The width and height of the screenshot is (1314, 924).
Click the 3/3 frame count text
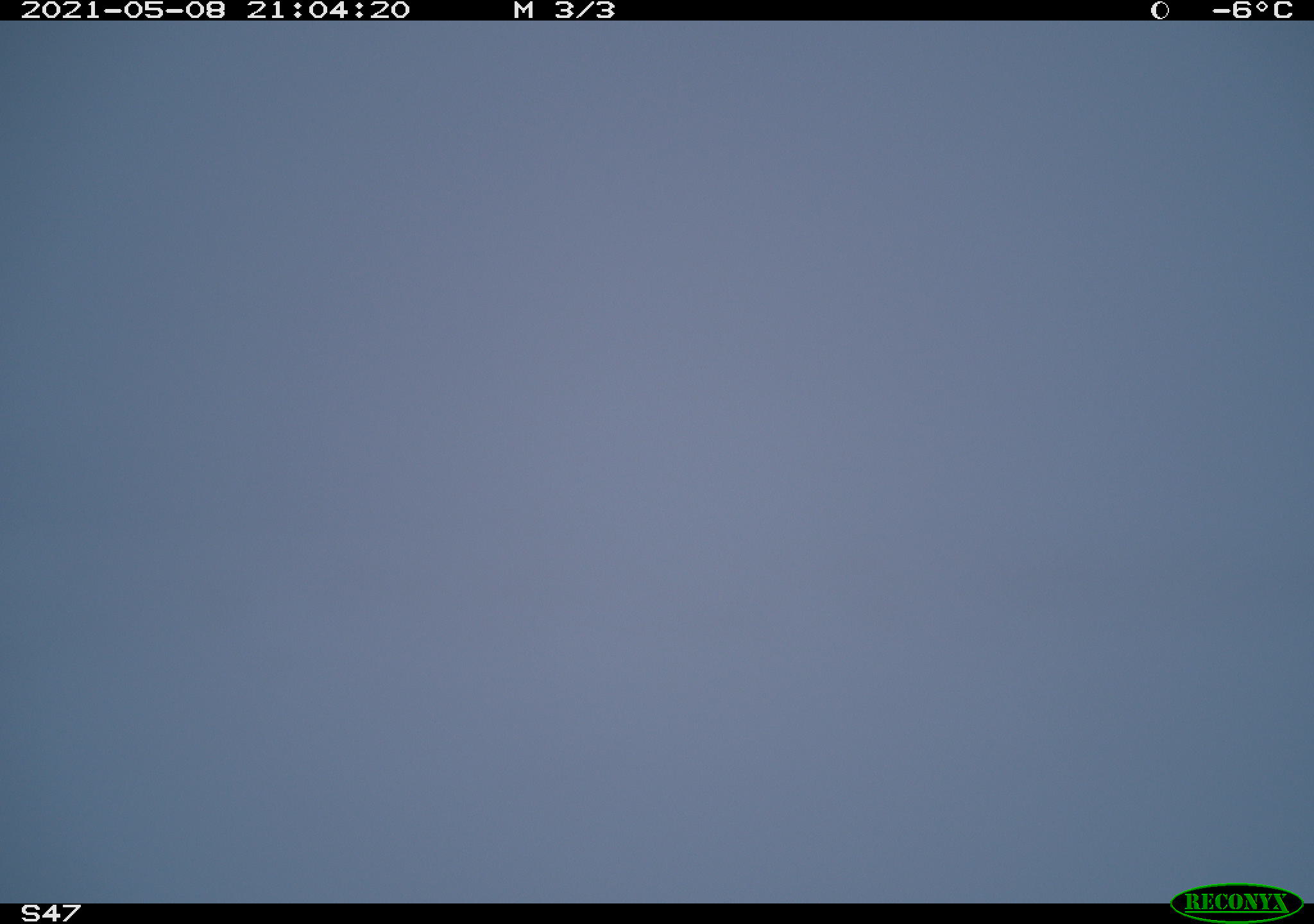point(585,10)
